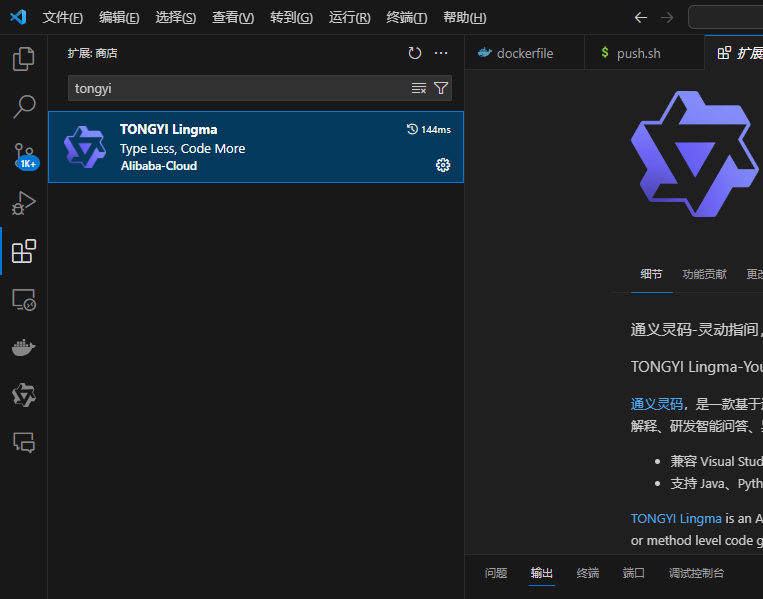Select the 细节 tab of extension page
763x599 pixels.
coord(651,274)
